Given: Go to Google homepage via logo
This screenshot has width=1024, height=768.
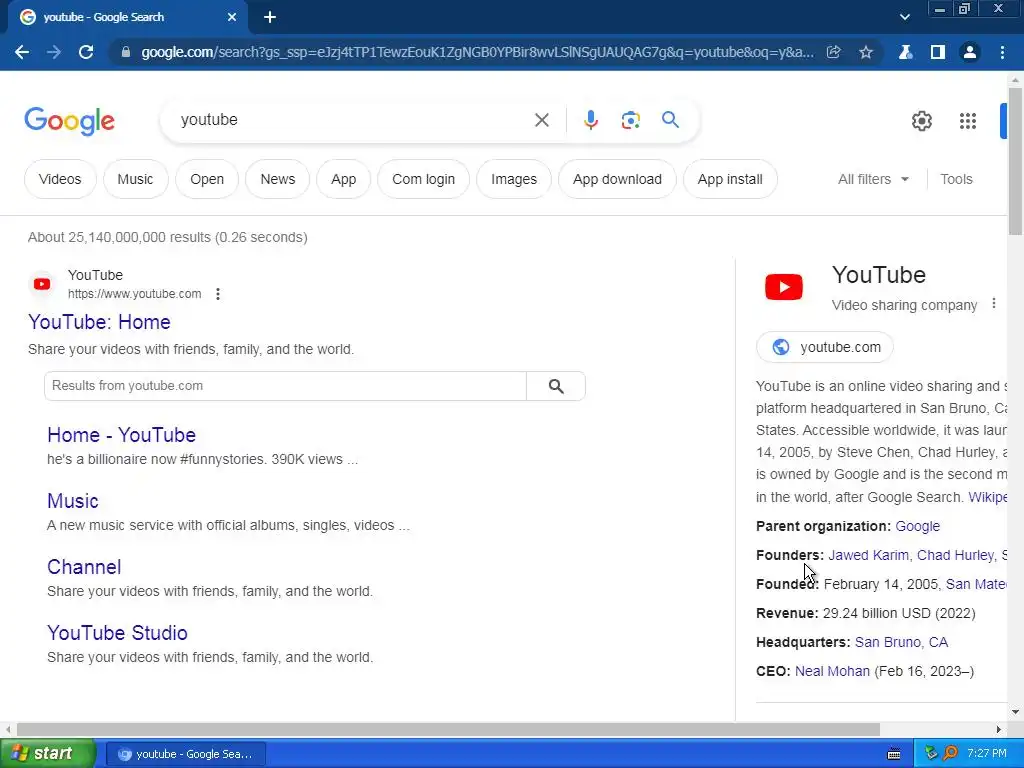Looking at the screenshot, I should click(x=69, y=121).
